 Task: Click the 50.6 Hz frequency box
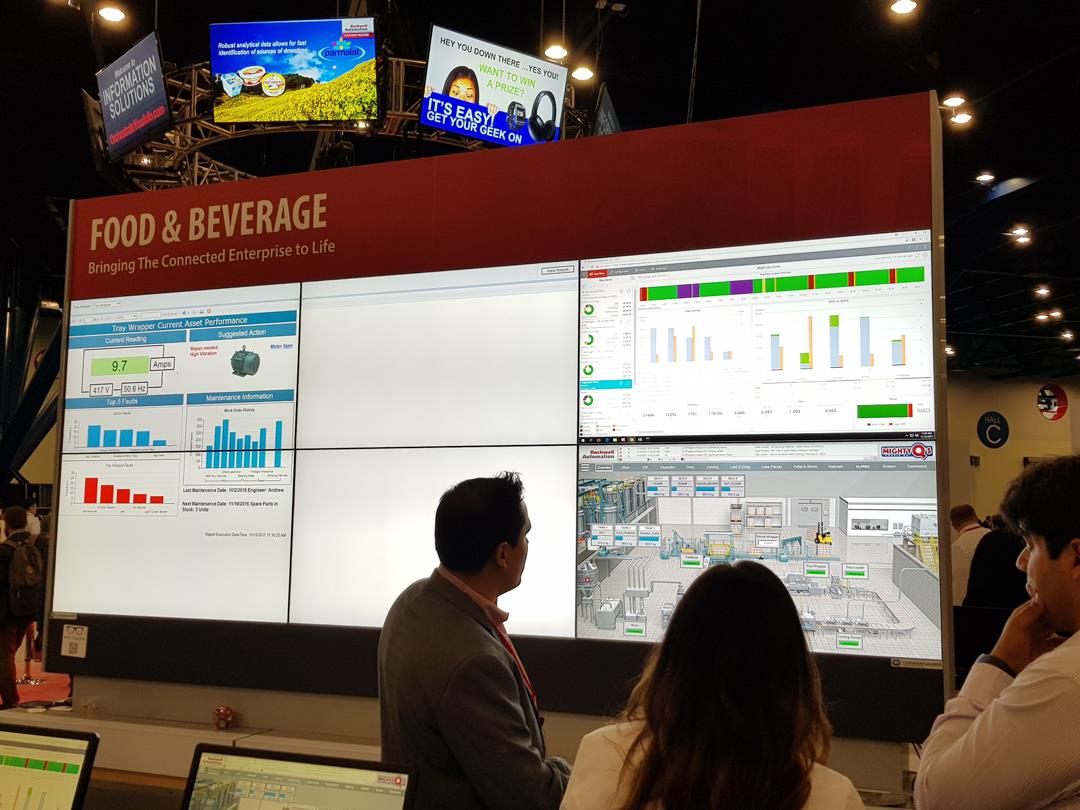pos(134,388)
